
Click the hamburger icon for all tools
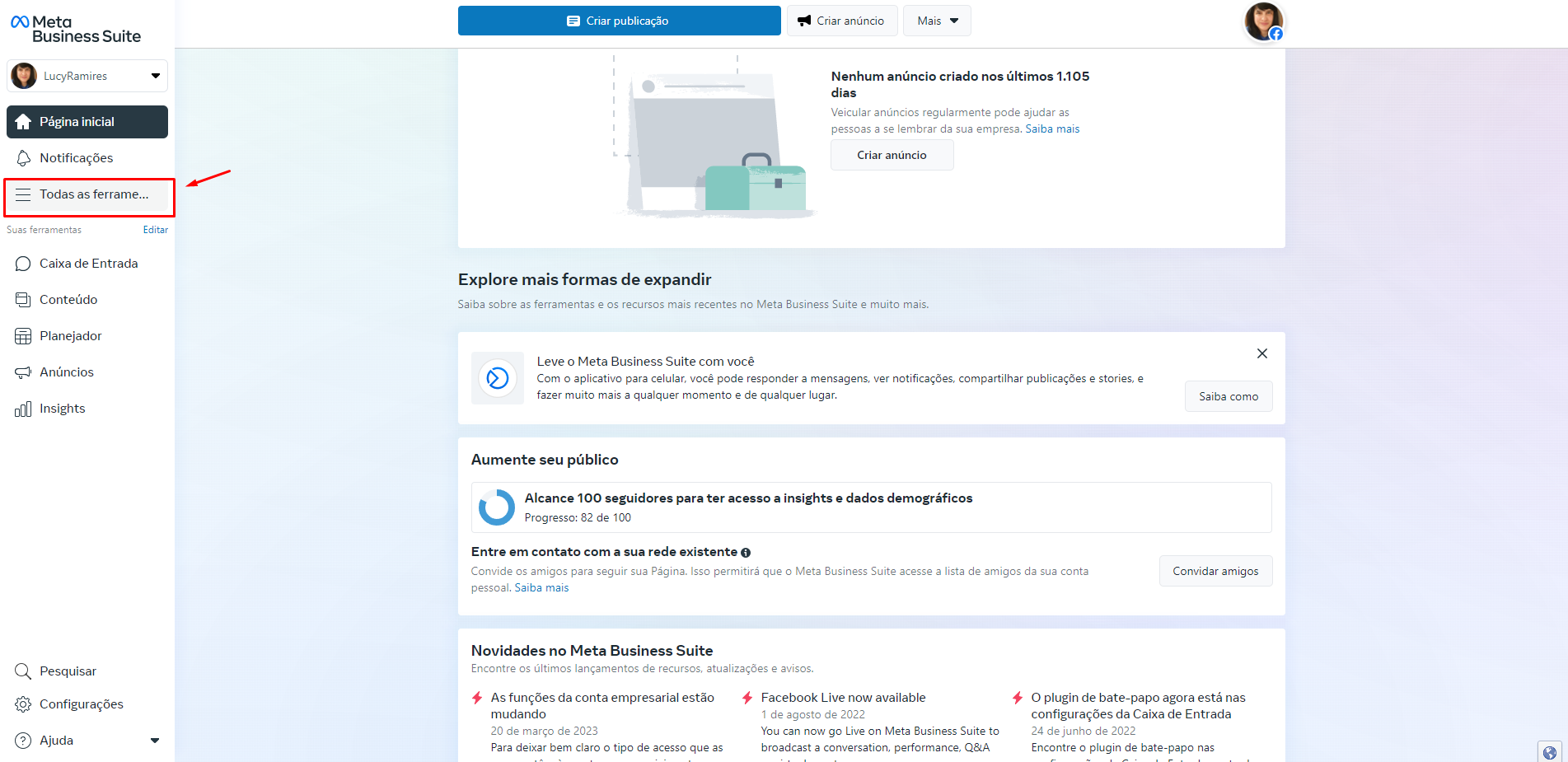23,194
